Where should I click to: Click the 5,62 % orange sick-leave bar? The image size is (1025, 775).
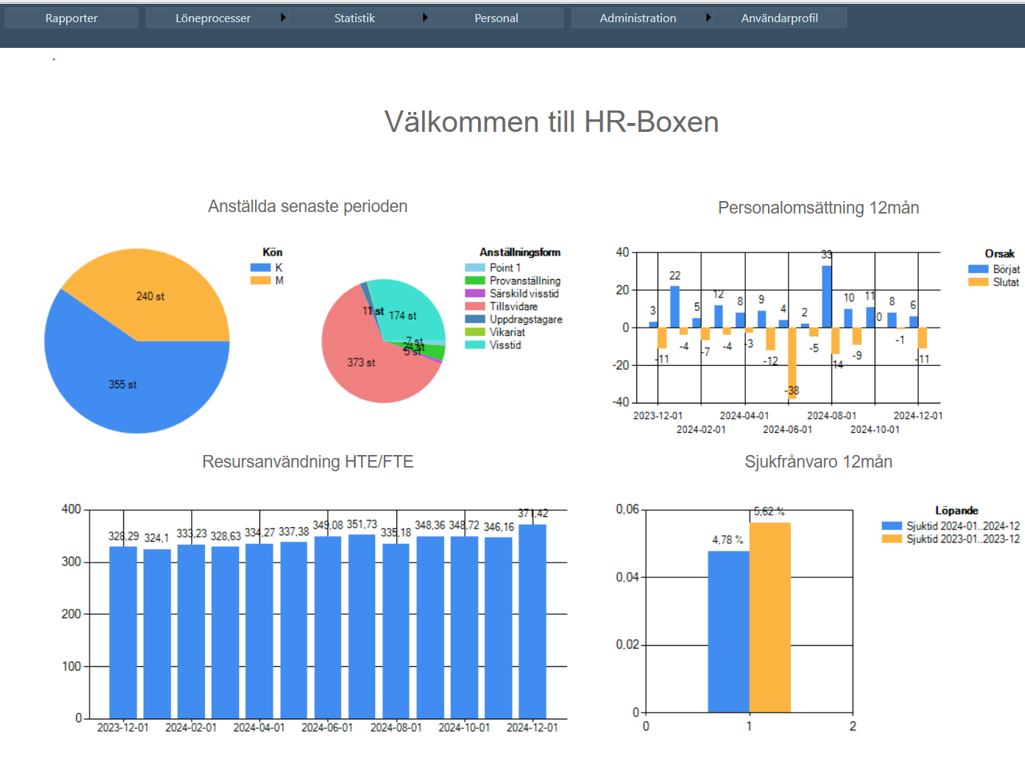(770, 618)
